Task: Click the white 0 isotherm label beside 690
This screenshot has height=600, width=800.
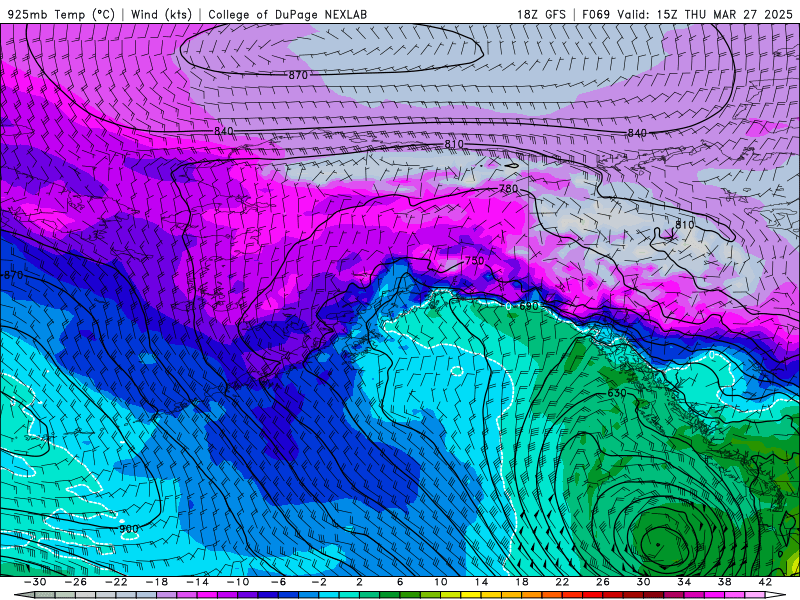Action: [508, 307]
